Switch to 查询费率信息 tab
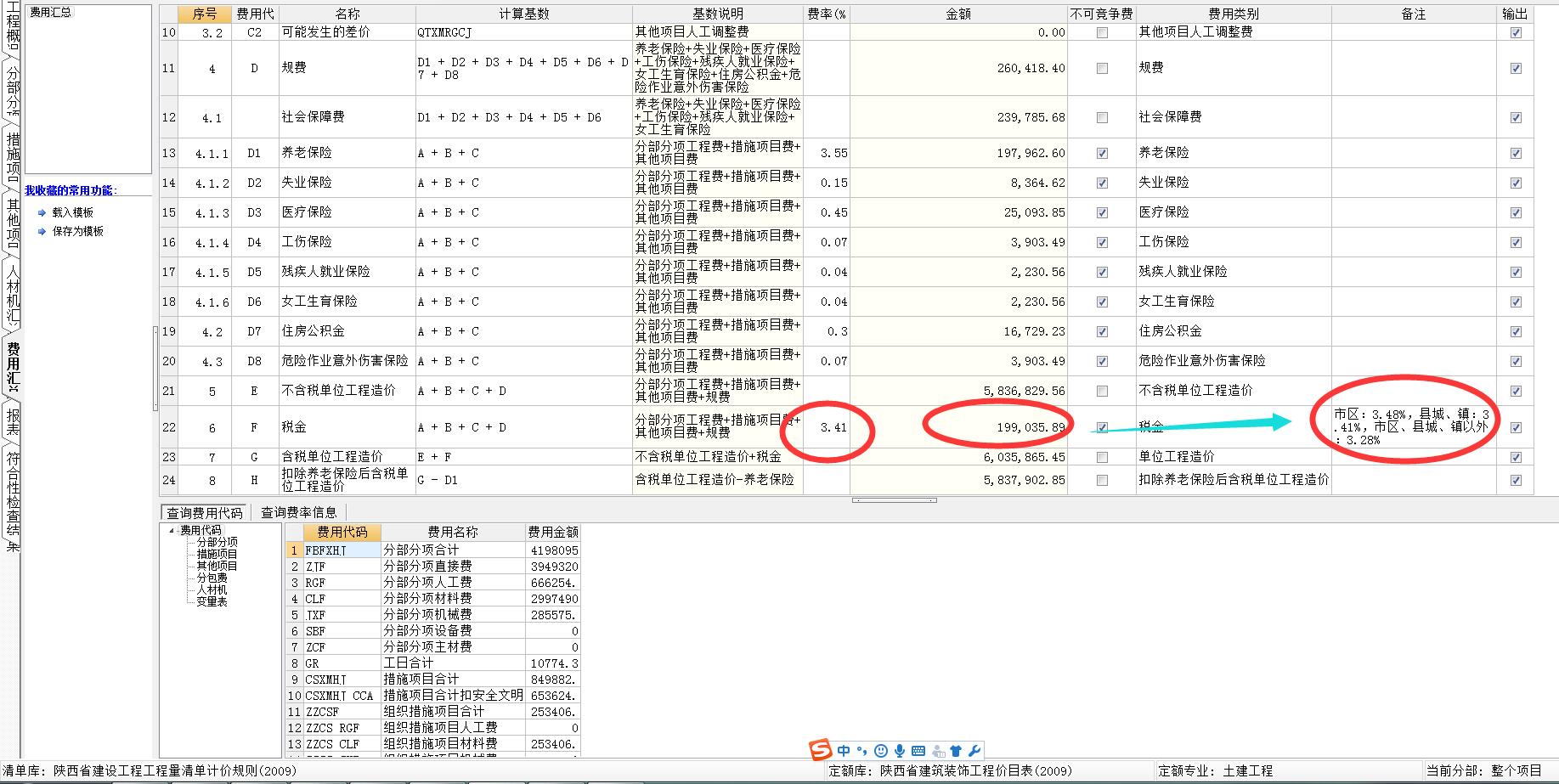The height and width of the screenshot is (784, 1559). 299,512
